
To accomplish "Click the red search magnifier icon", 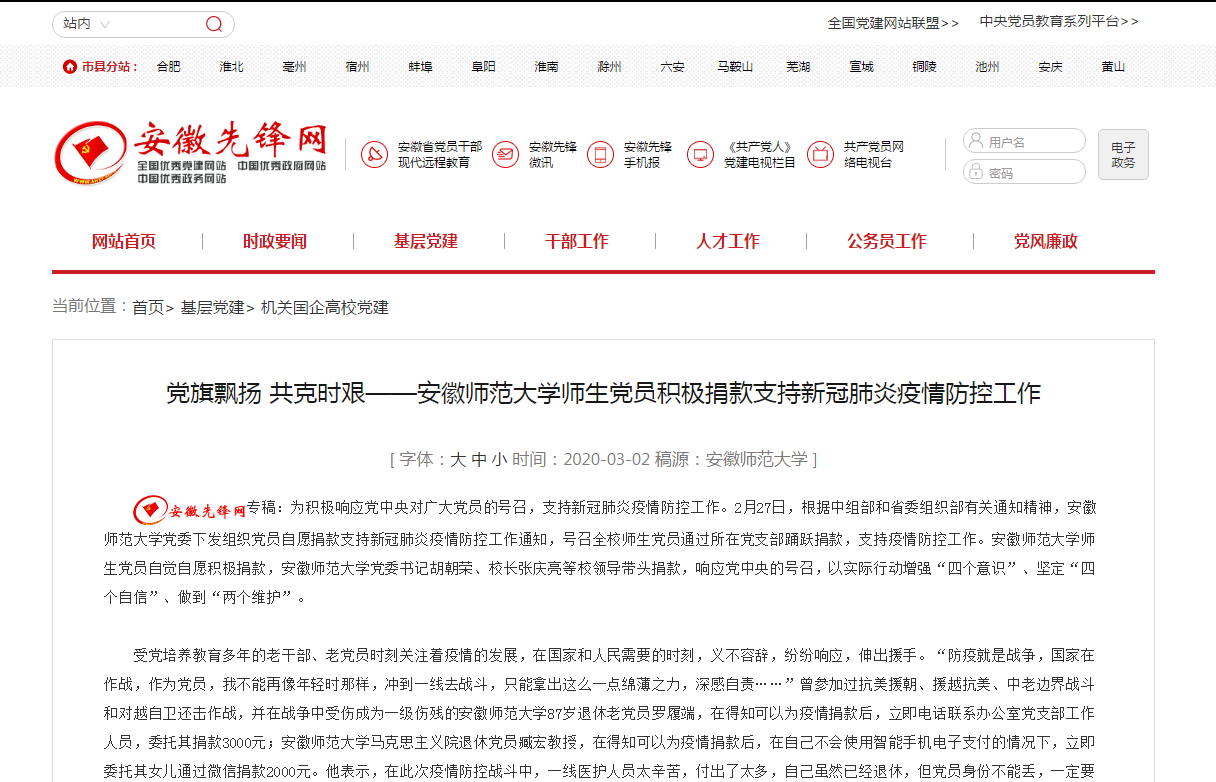I will [214, 24].
